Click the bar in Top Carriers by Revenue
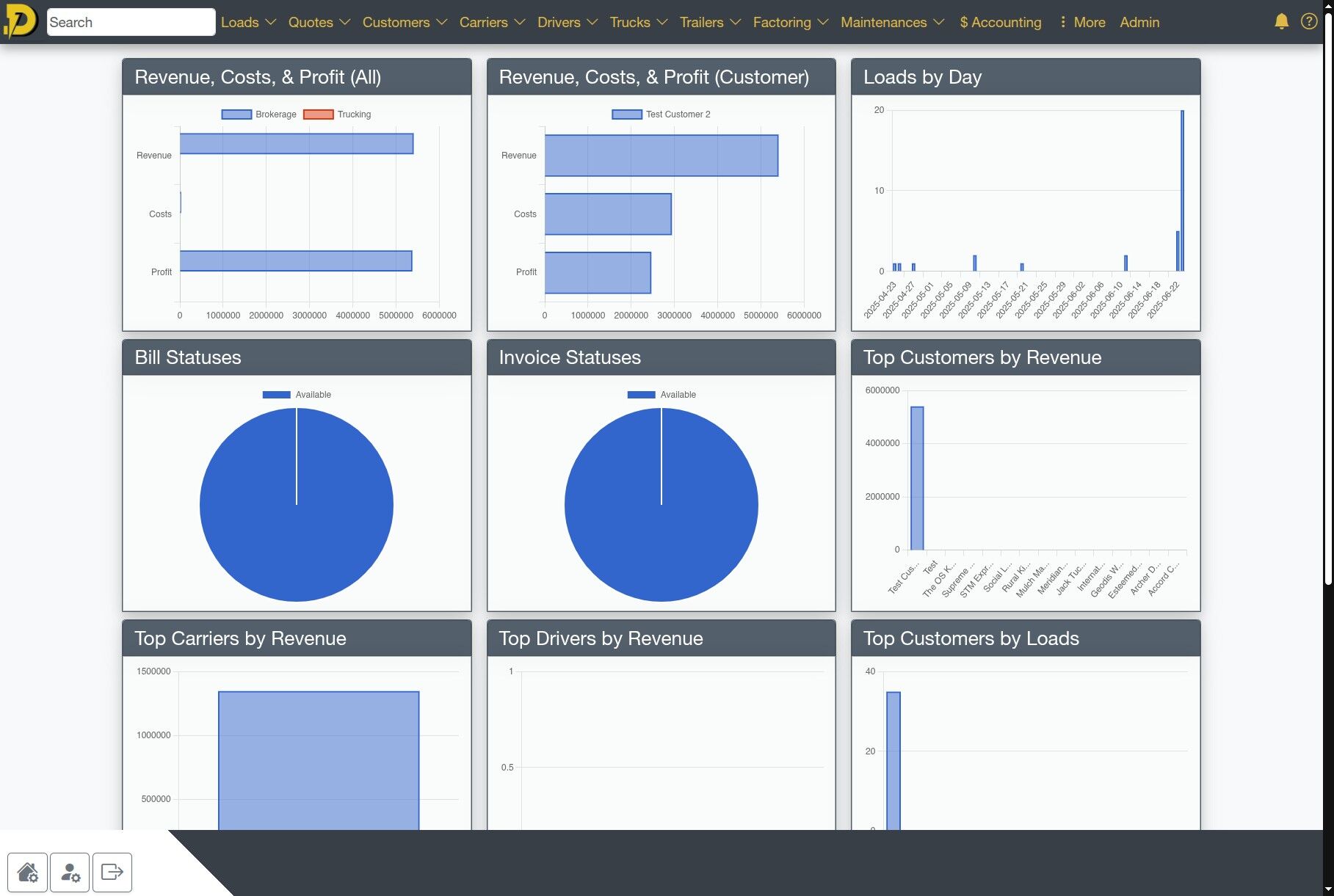Viewport: 1334px width, 896px height. (319, 761)
